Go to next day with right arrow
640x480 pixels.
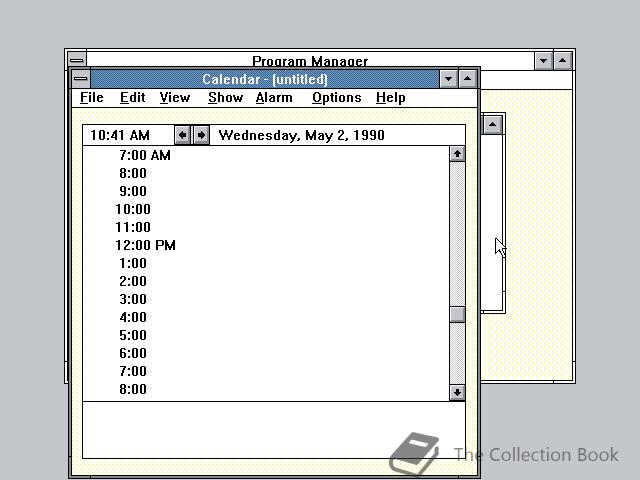tap(201, 135)
